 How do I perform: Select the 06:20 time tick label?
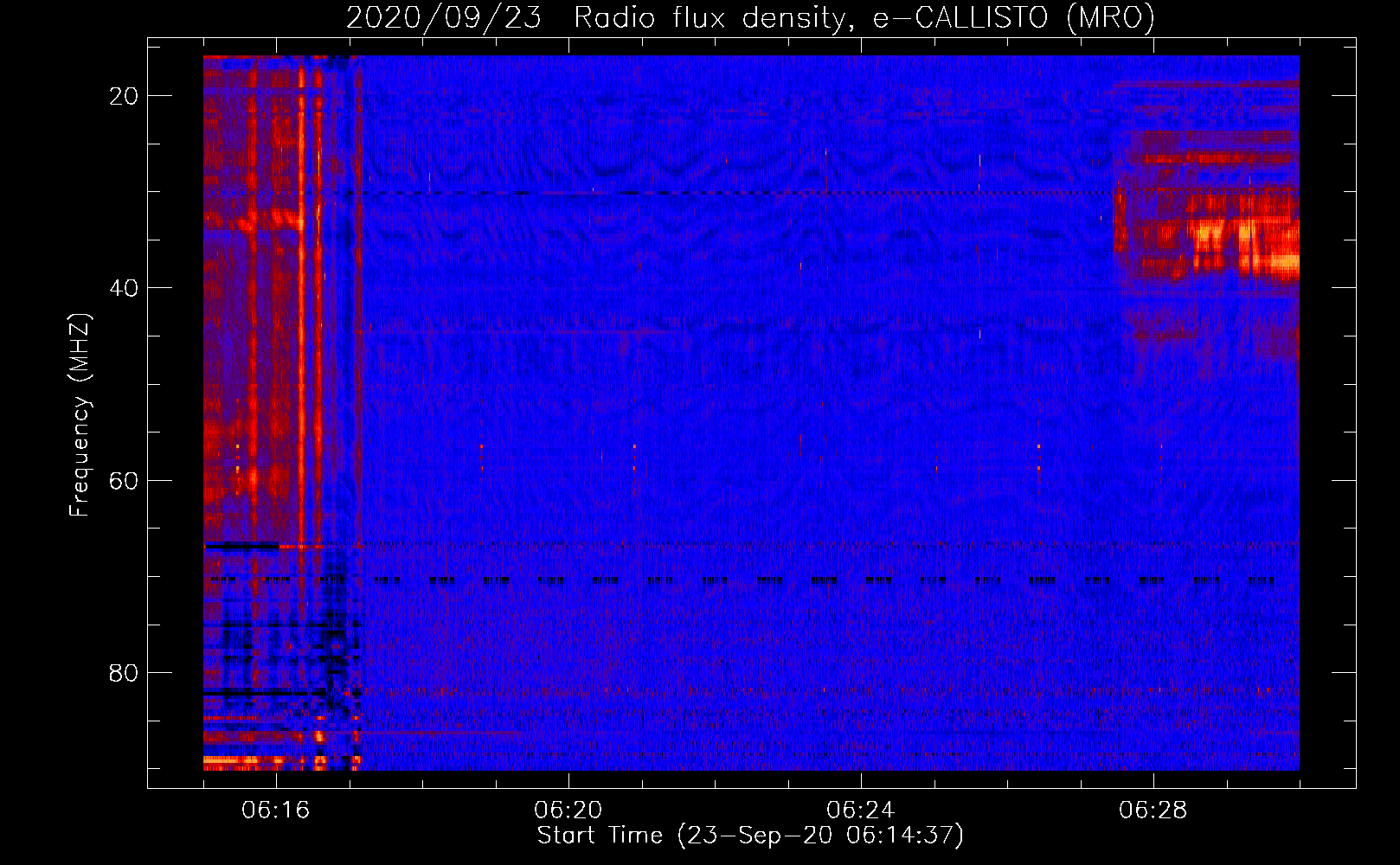tap(568, 811)
